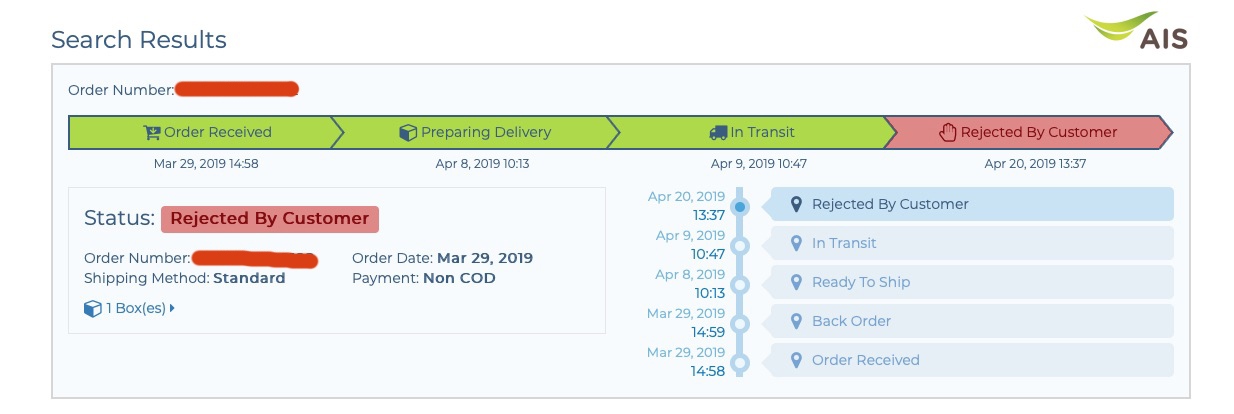Click the hand icon in Rejected By Customer step

click(x=948, y=132)
